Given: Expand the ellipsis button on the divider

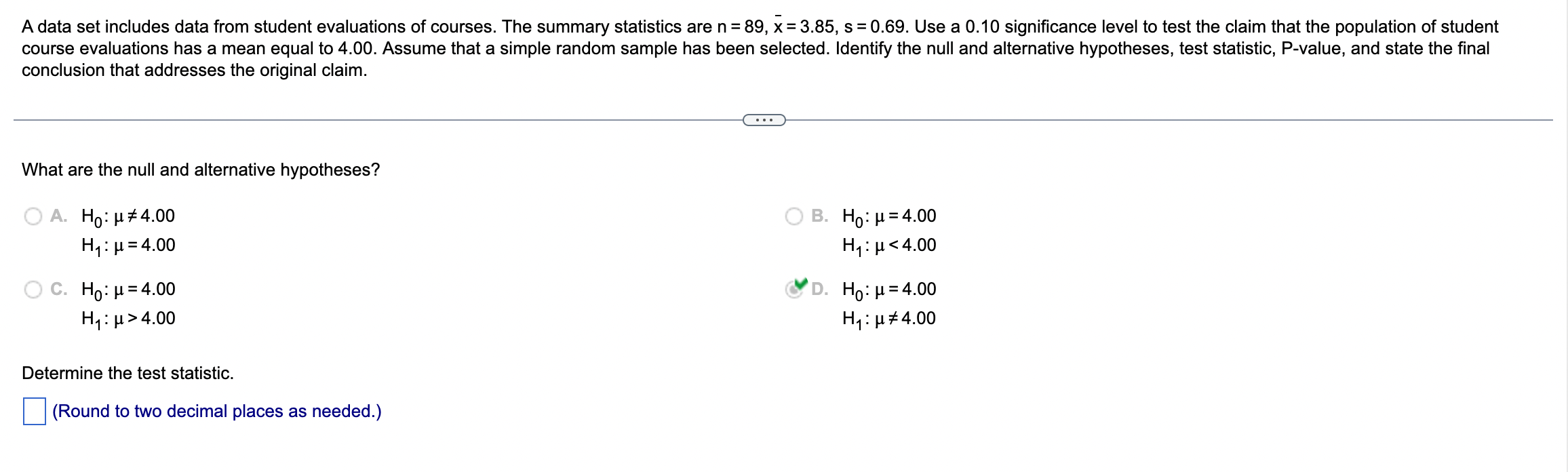Looking at the screenshot, I should tap(764, 120).
